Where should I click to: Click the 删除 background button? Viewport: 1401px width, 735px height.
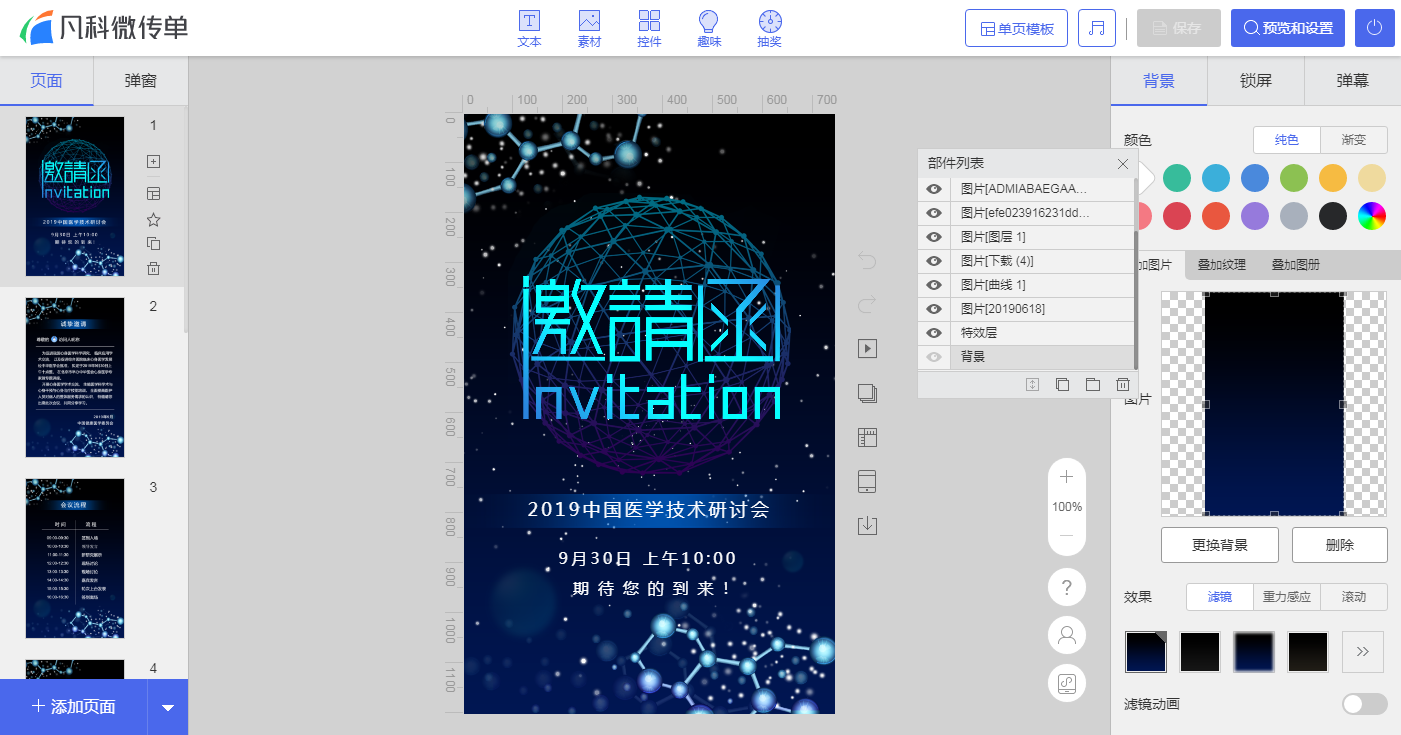coord(1340,545)
